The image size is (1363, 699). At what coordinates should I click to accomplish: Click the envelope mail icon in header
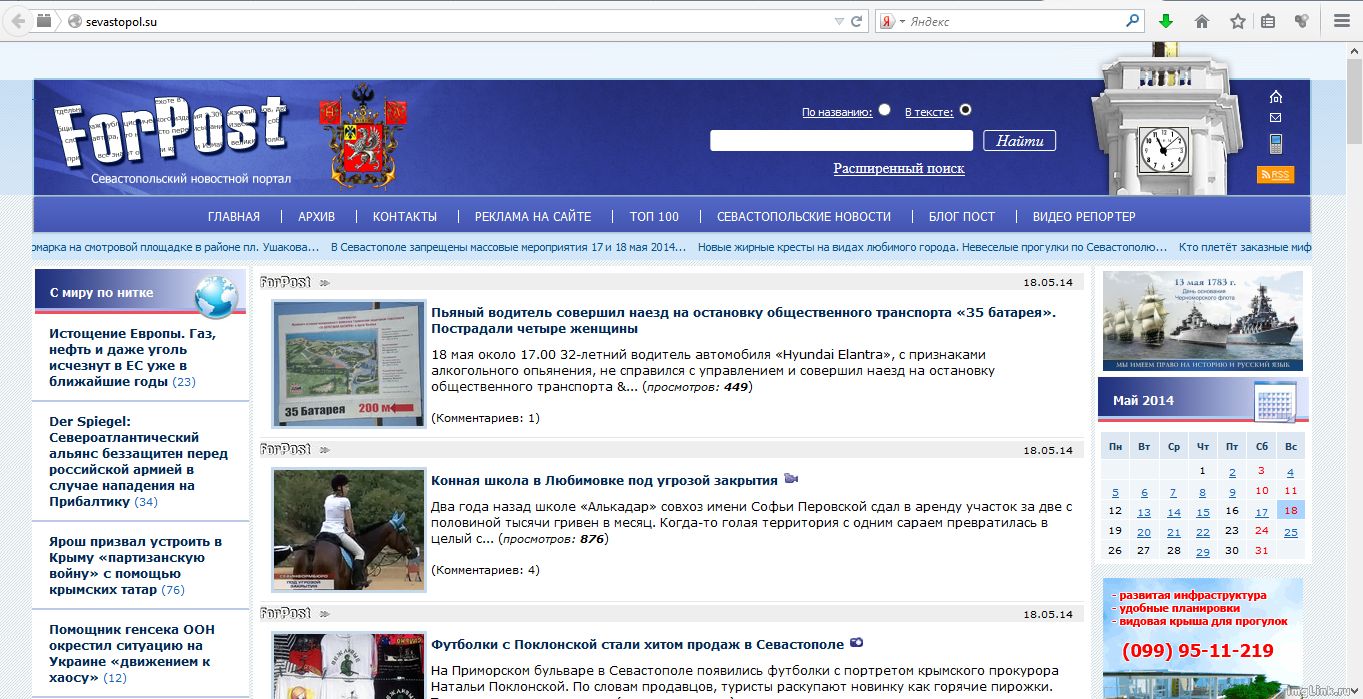tap(1275, 118)
